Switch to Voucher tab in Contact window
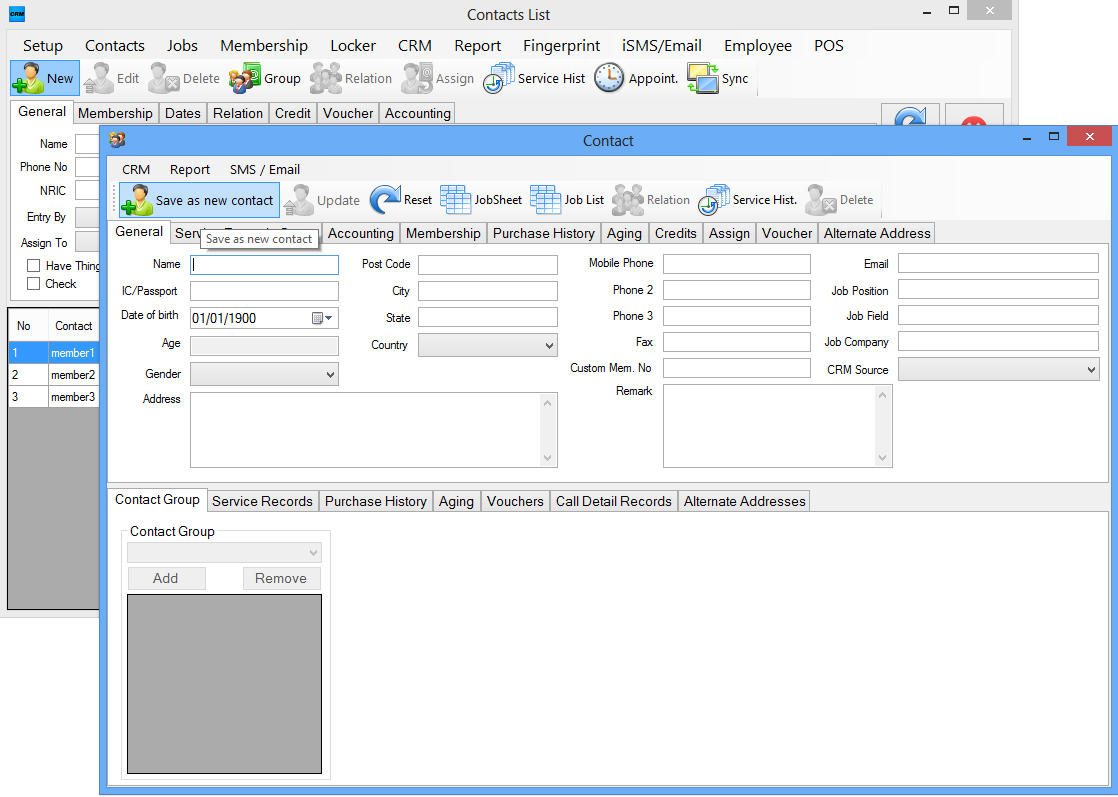This screenshot has width=1118, height=797. click(786, 233)
